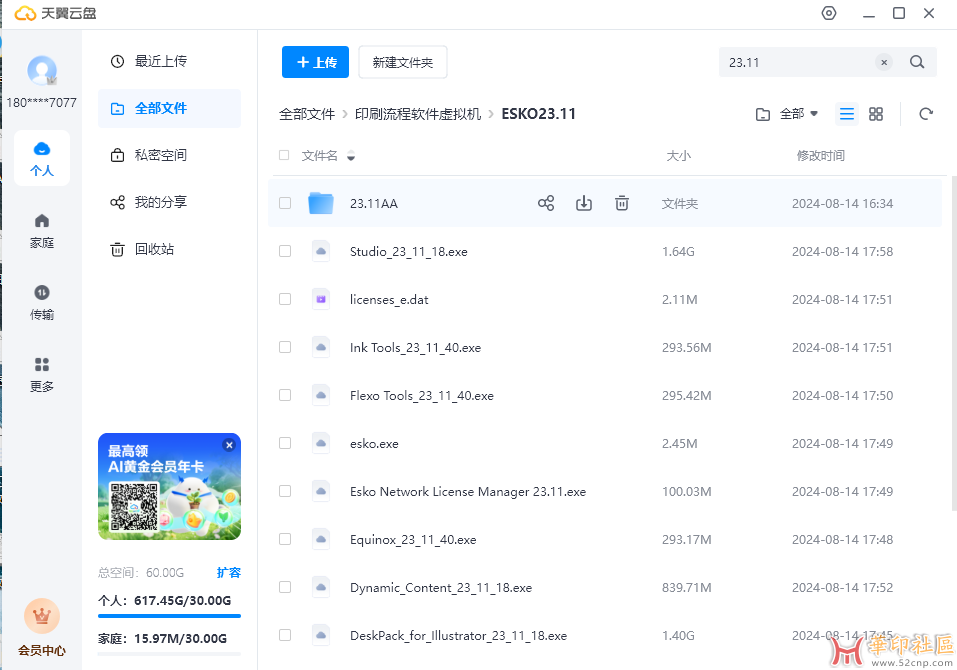Switch to grid view

876,114
